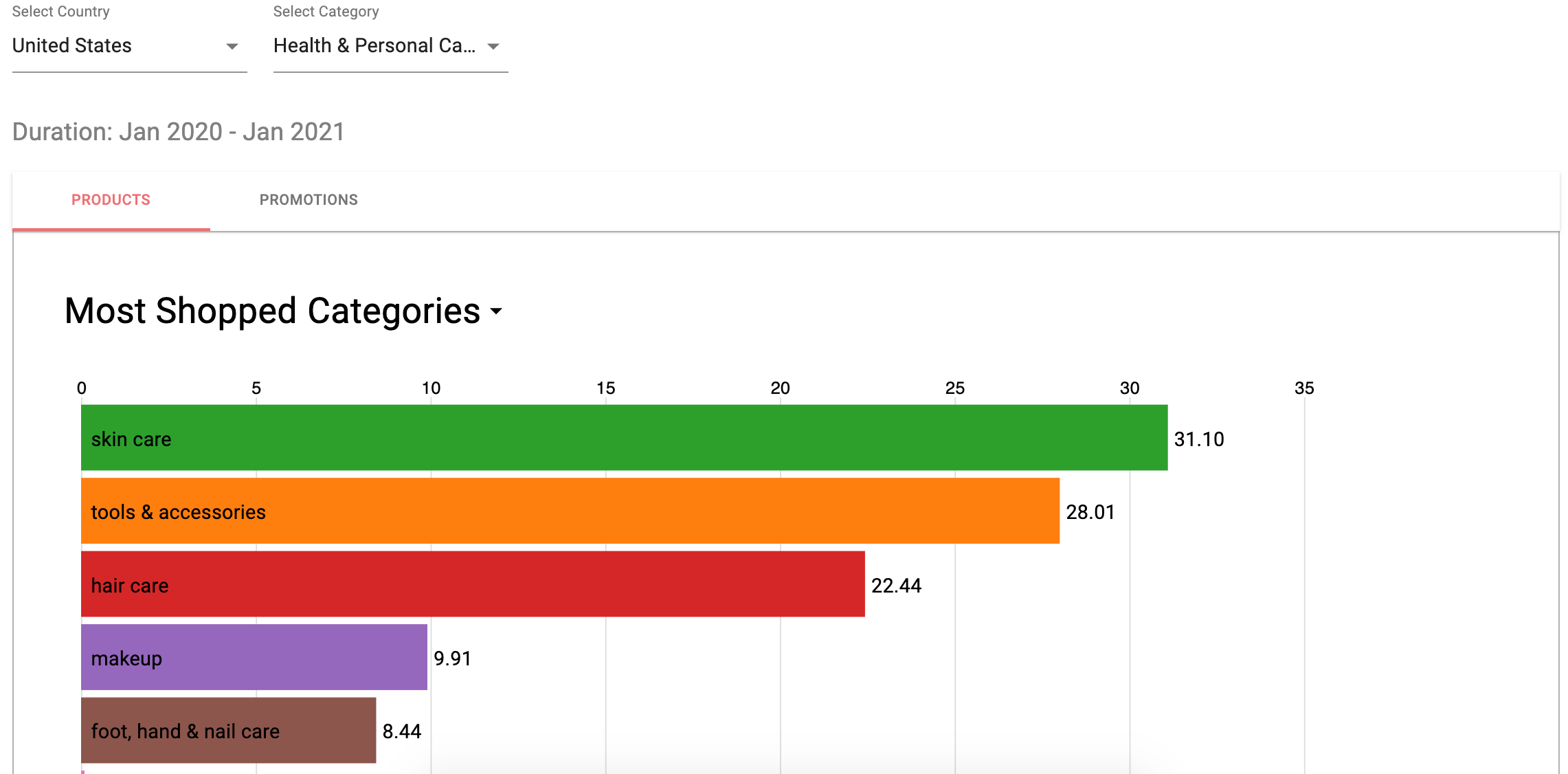Click the United States field
The image size is (1568, 774).
pyautogui.click(x=72, y=45)
